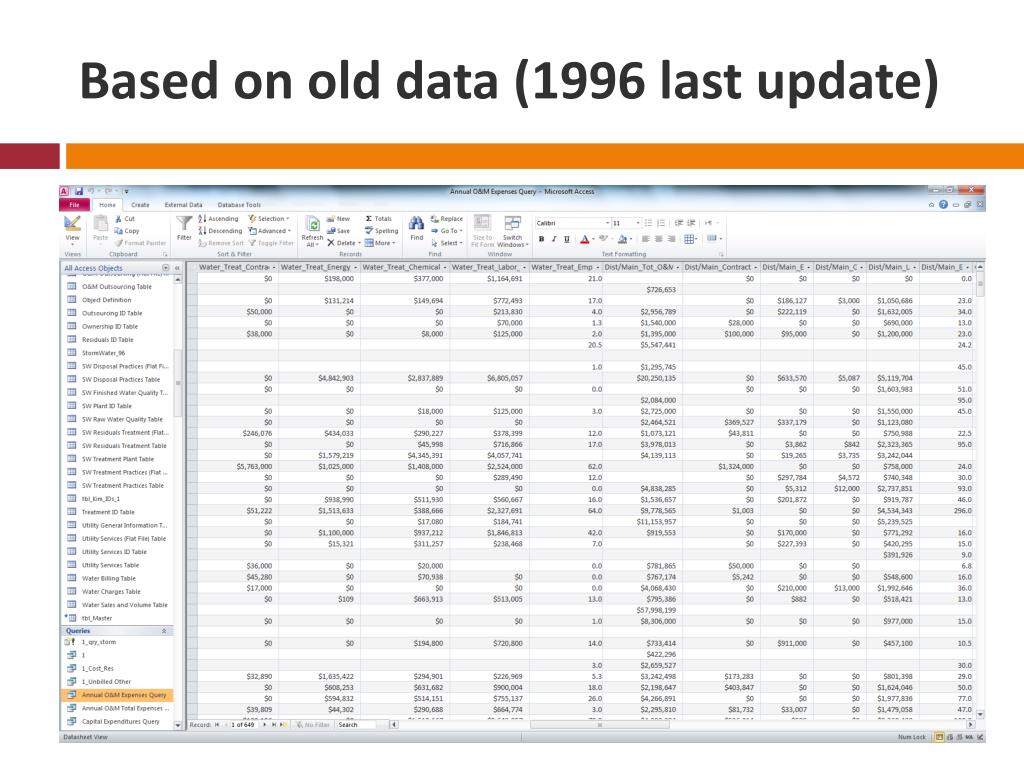Open the View button in Views group
Screen dimensions: 1024x768
point(72,229)
